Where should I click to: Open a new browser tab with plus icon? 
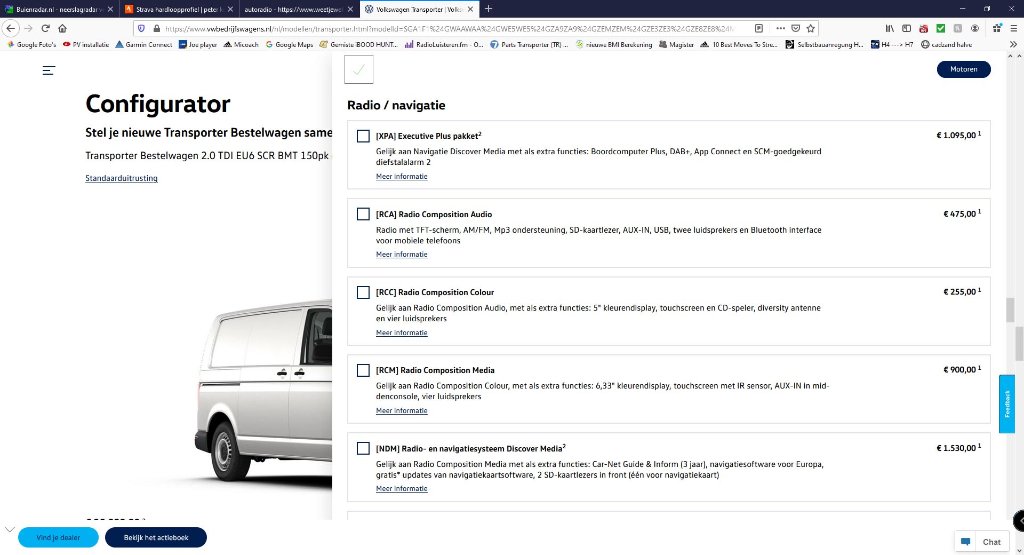pos(488,9)
